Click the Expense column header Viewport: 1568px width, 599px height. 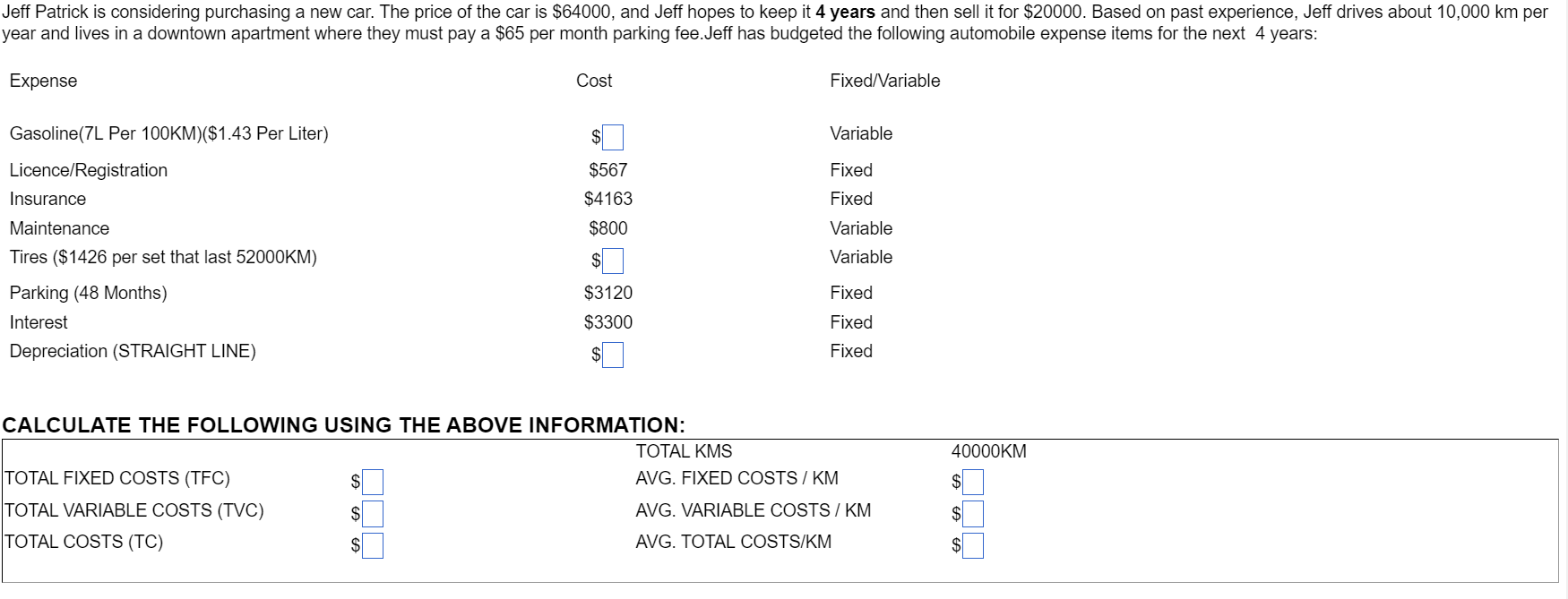coord(42,81)
